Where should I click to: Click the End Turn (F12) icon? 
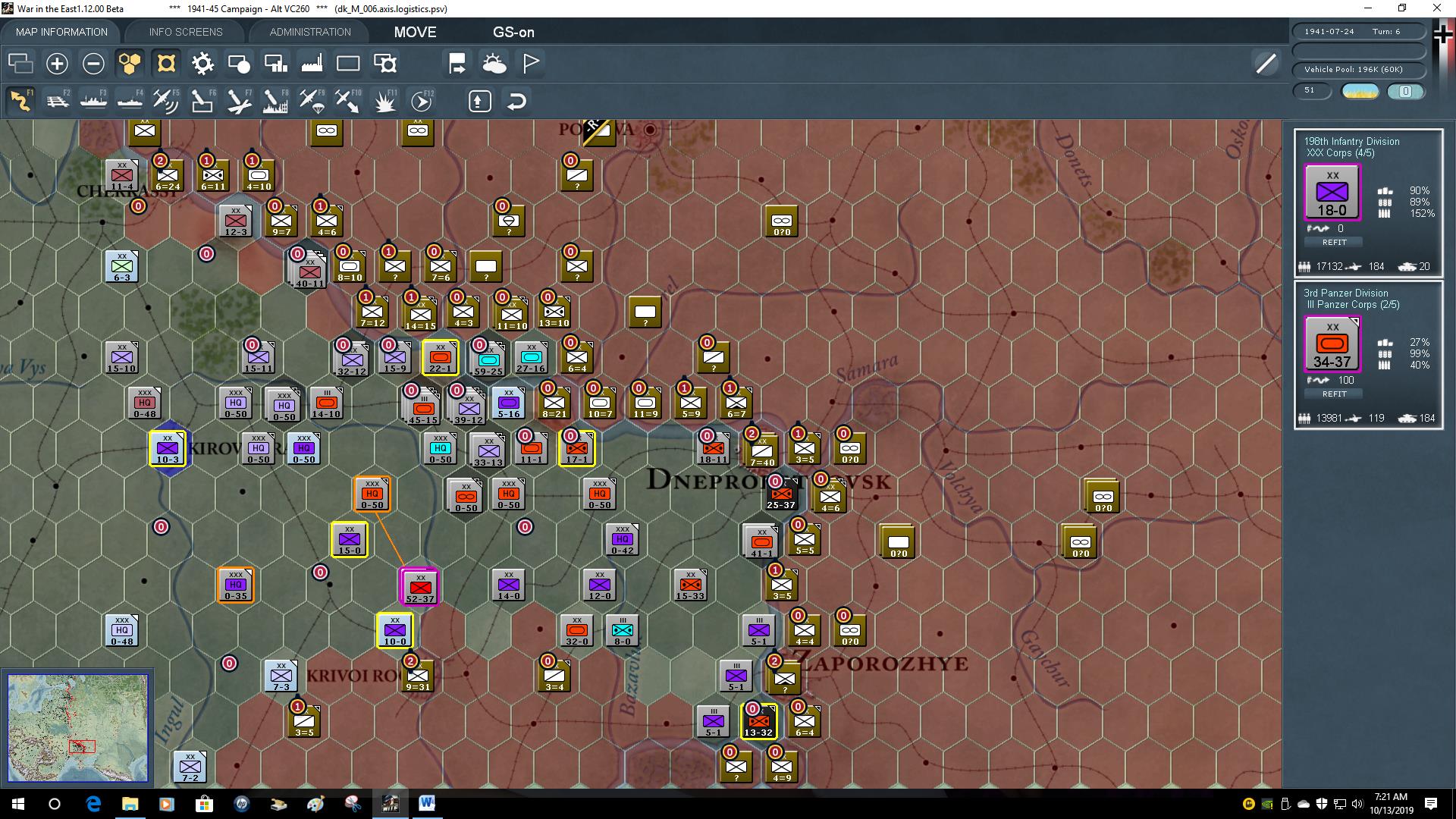[x=421, y=101]
